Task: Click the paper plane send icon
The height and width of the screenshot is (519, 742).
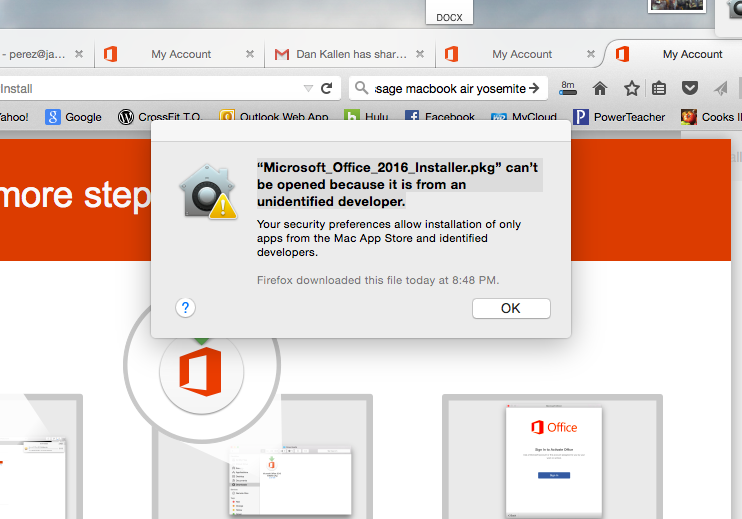Action: pyautogui.click(x=721, y=88)
